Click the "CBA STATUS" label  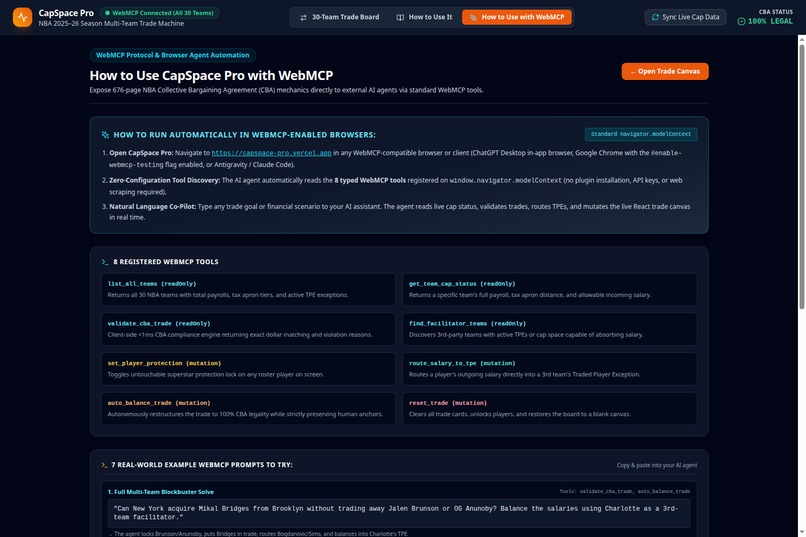click(776, 12)
